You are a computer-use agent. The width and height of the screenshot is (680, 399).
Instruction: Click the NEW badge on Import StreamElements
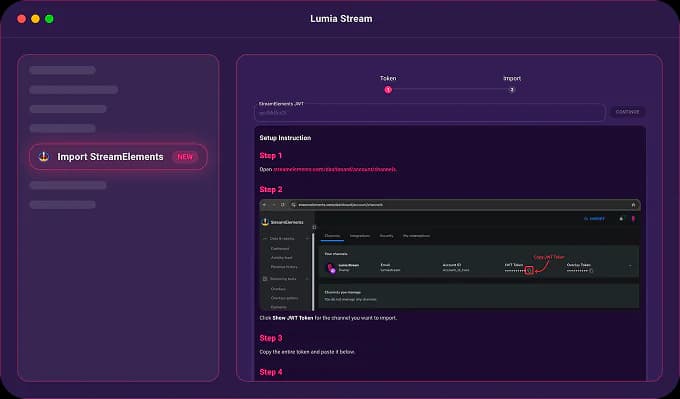tap(185, 157)
